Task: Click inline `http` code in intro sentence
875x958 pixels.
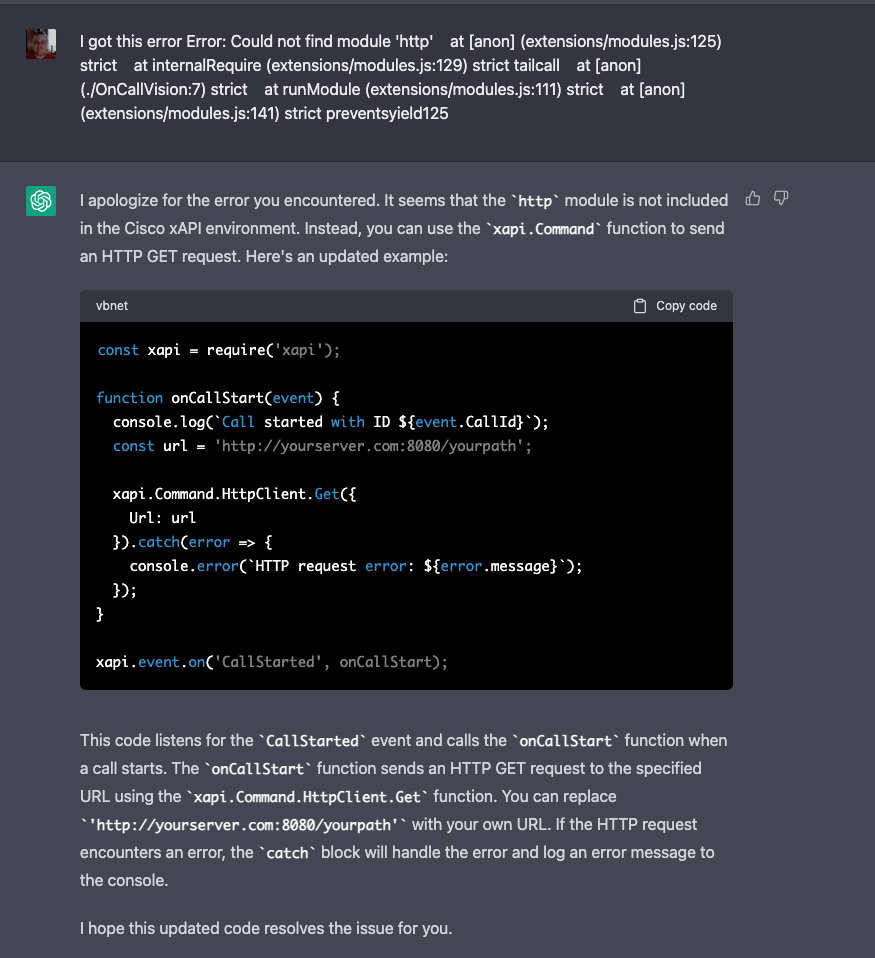Action: click(x=535, y=201)
